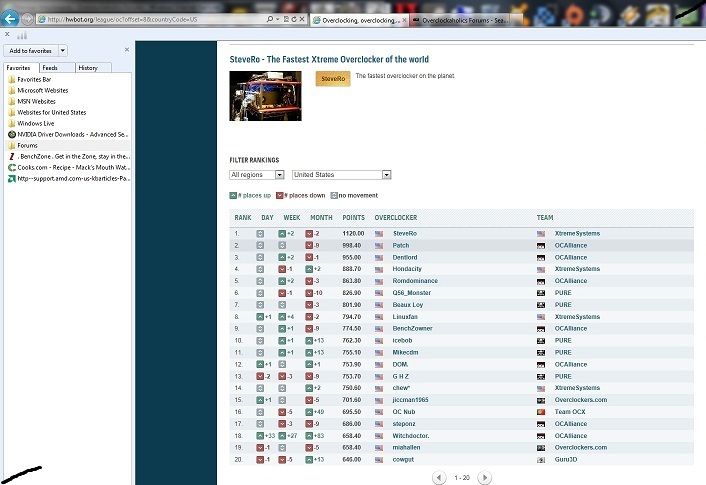Click the SteveRo rig photo thumbnail
Image resolution: width=706 pixels, height=485 pixels.
point(265,96)
